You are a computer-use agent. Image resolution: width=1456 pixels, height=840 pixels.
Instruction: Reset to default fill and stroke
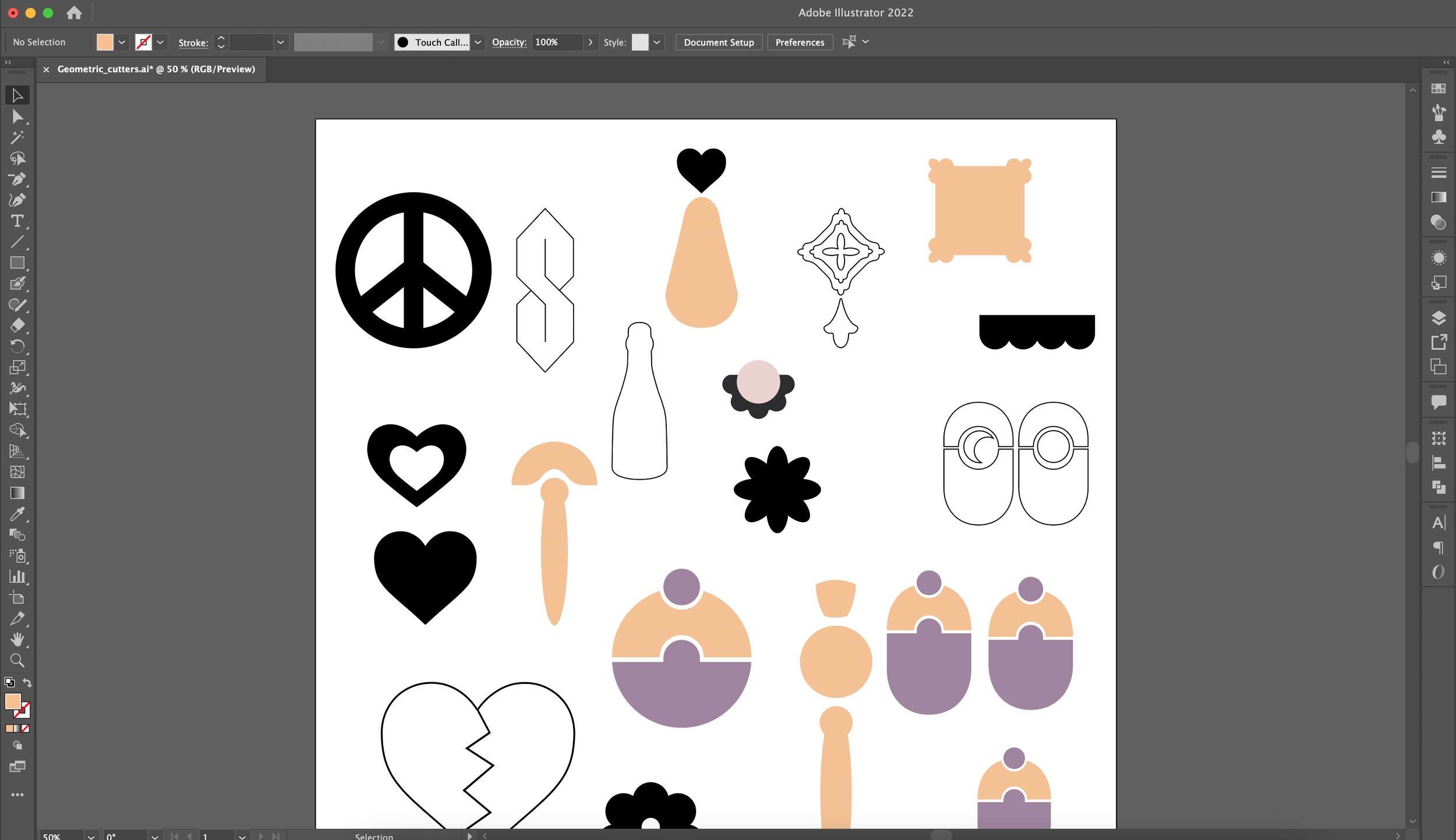point(9,682)
